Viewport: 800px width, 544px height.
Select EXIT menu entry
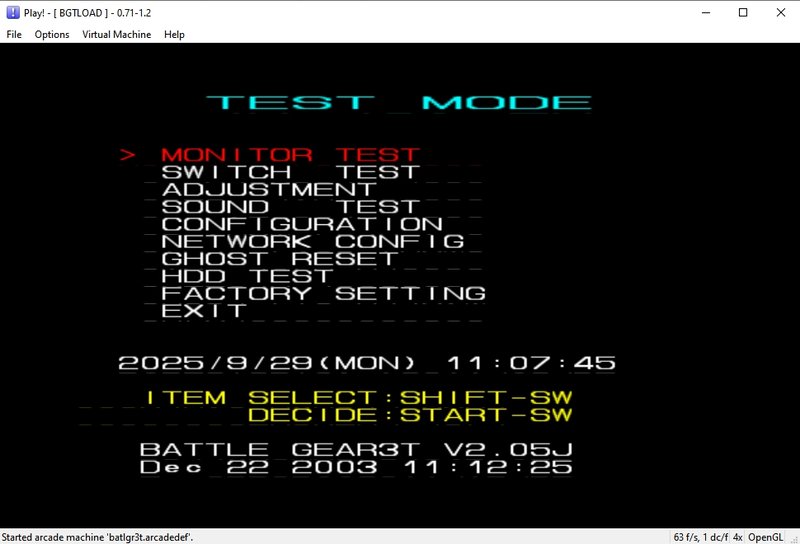204,311
